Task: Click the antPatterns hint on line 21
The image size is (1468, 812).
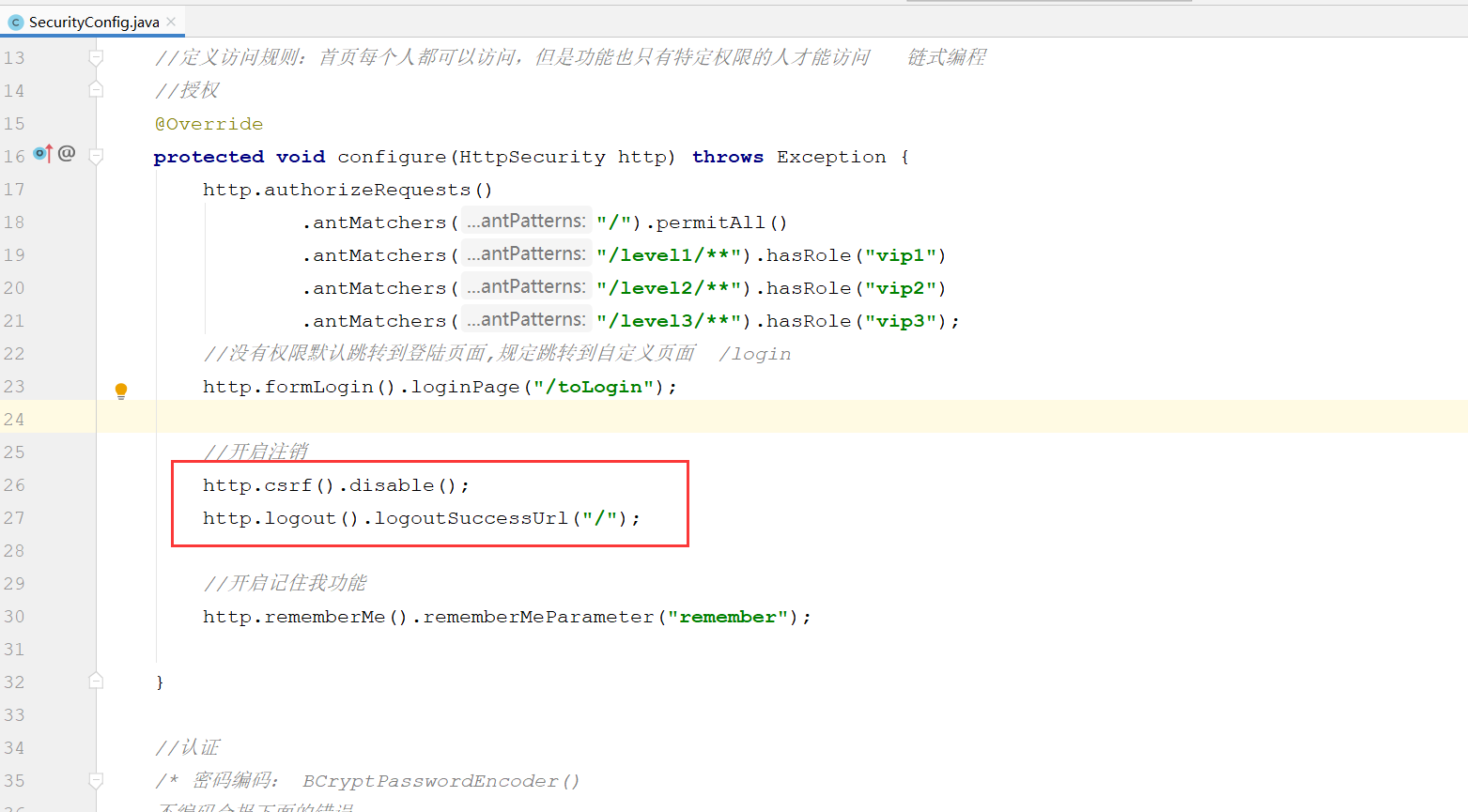Action: tap(526, 320)
